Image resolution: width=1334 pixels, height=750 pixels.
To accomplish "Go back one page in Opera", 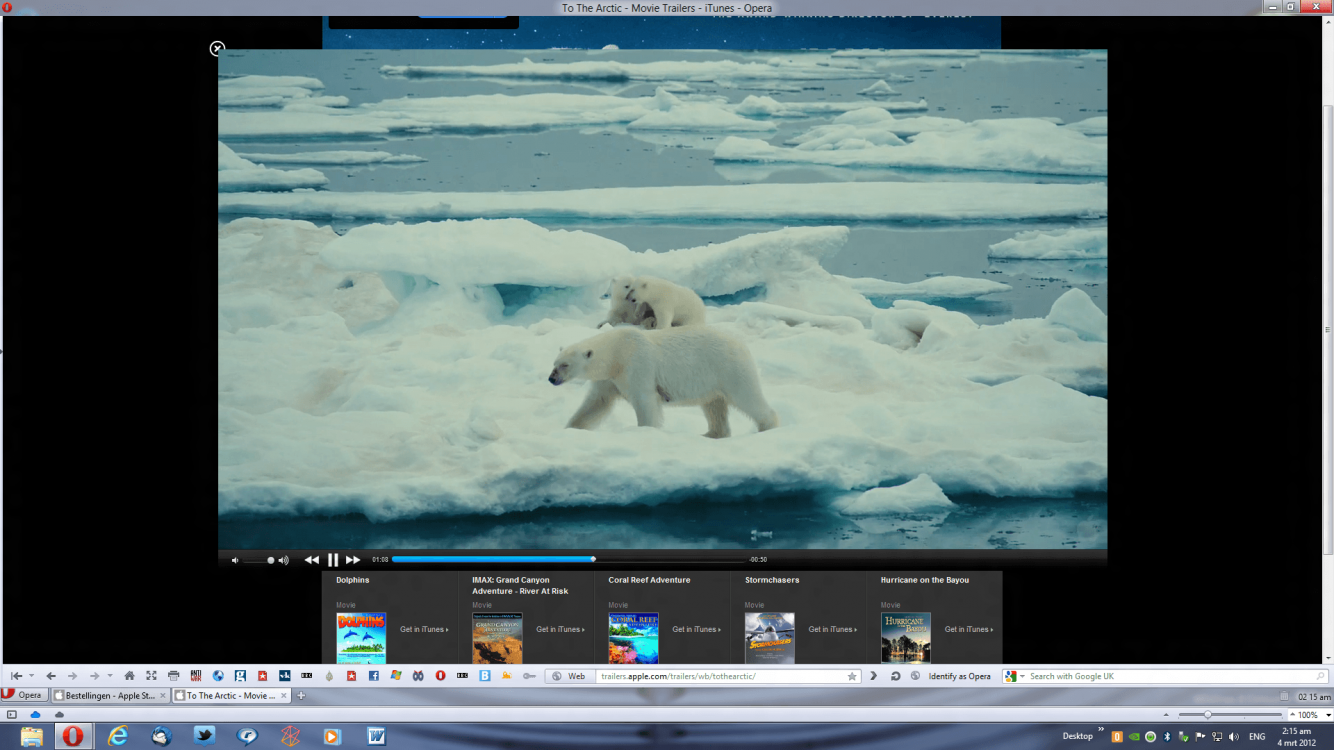I will [51, 676].
